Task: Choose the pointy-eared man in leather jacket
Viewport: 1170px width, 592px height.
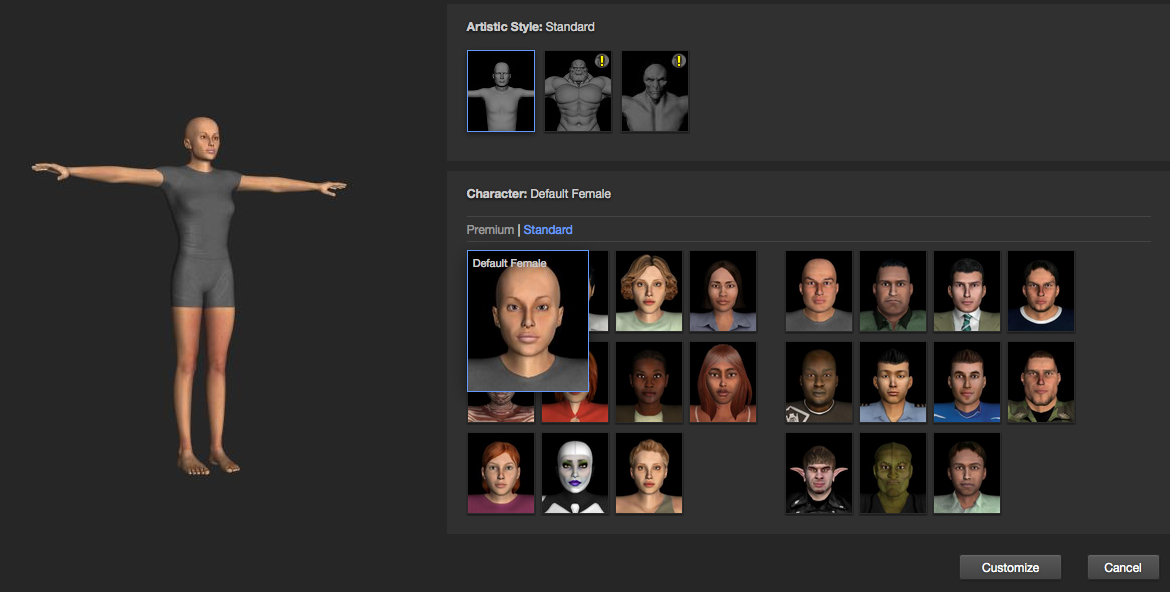Action: pos(819,473)
